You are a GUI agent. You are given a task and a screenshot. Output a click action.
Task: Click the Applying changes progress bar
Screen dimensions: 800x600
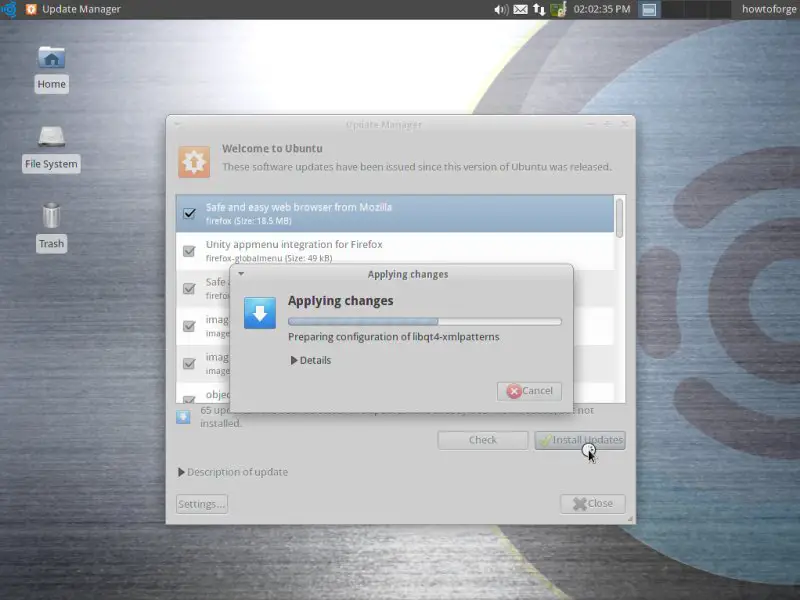(424, 321)
